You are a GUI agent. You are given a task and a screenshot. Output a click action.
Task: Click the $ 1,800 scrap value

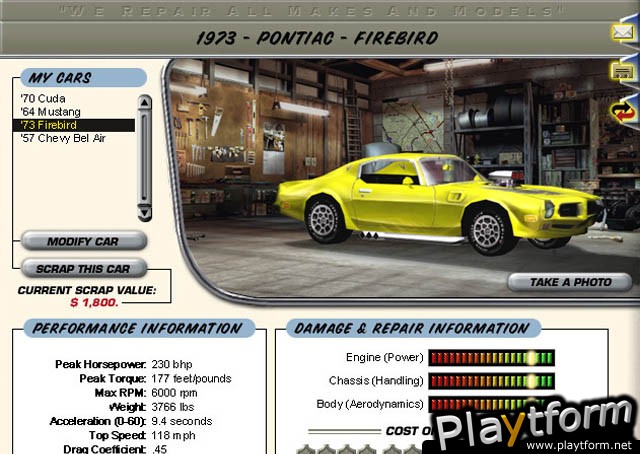(94, 303)
